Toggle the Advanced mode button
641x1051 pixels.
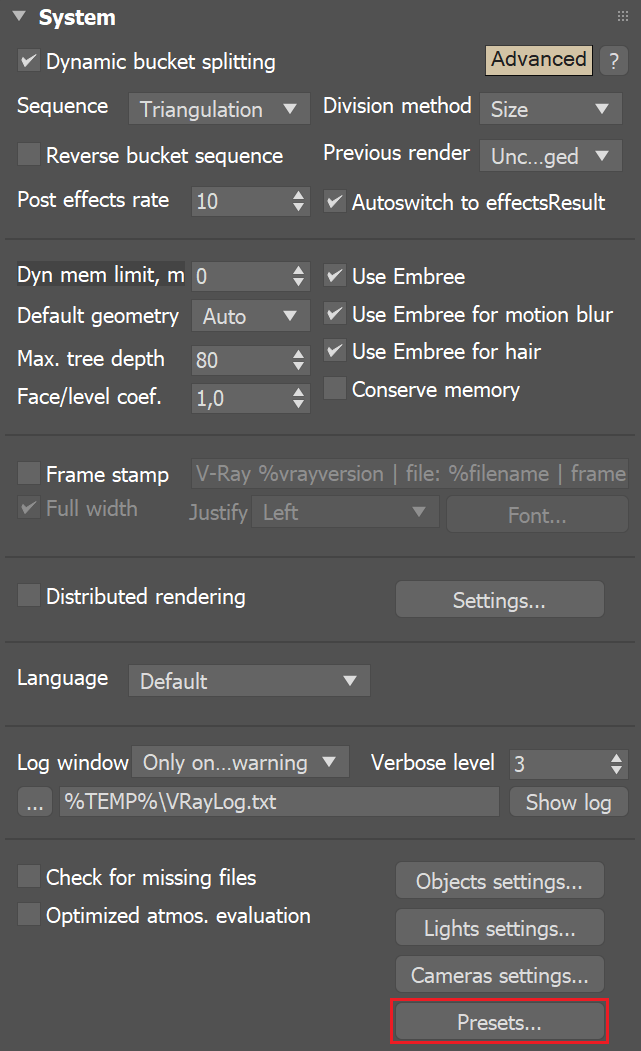[x=538, y=60]
